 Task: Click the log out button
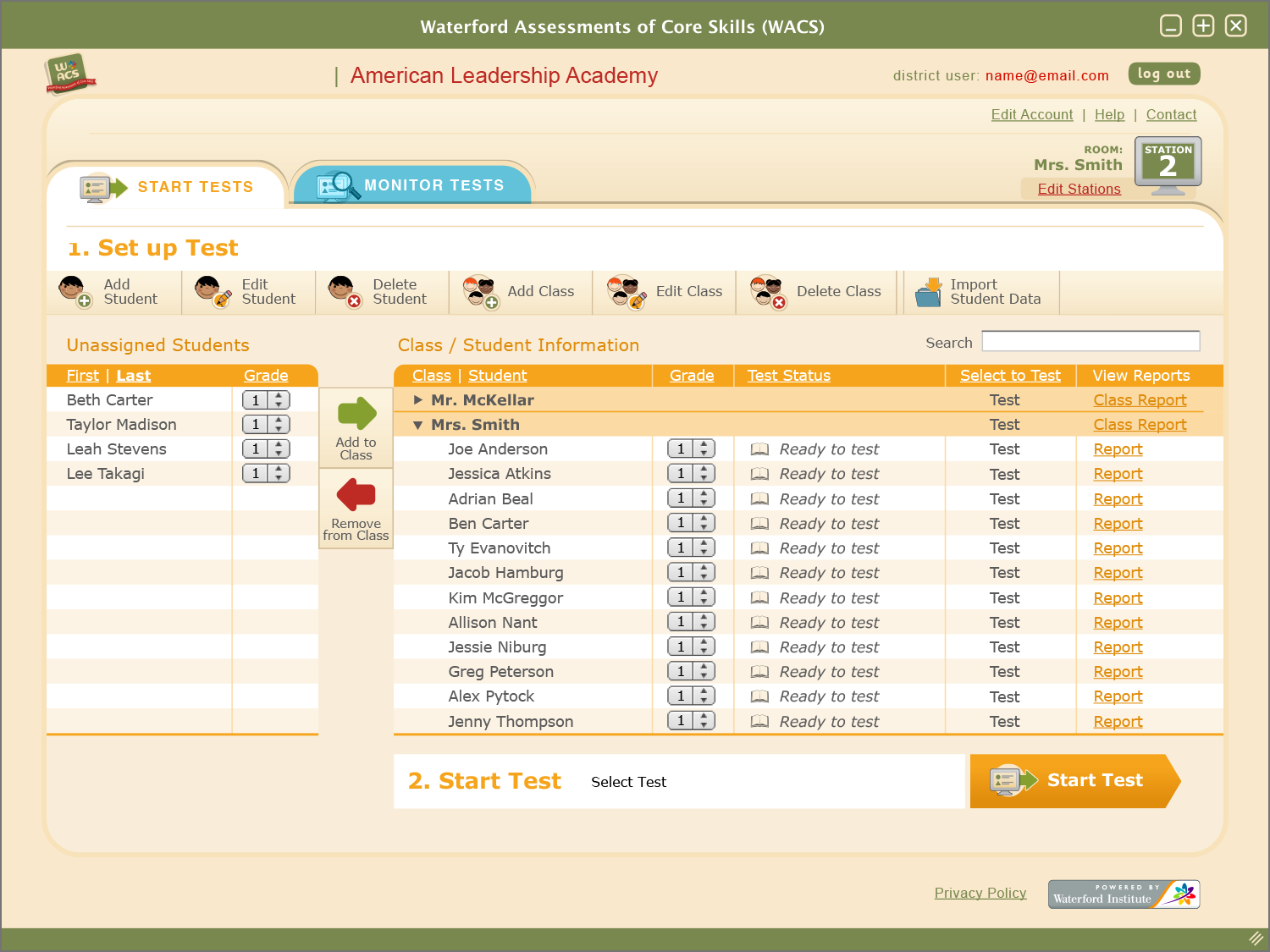1164,74
